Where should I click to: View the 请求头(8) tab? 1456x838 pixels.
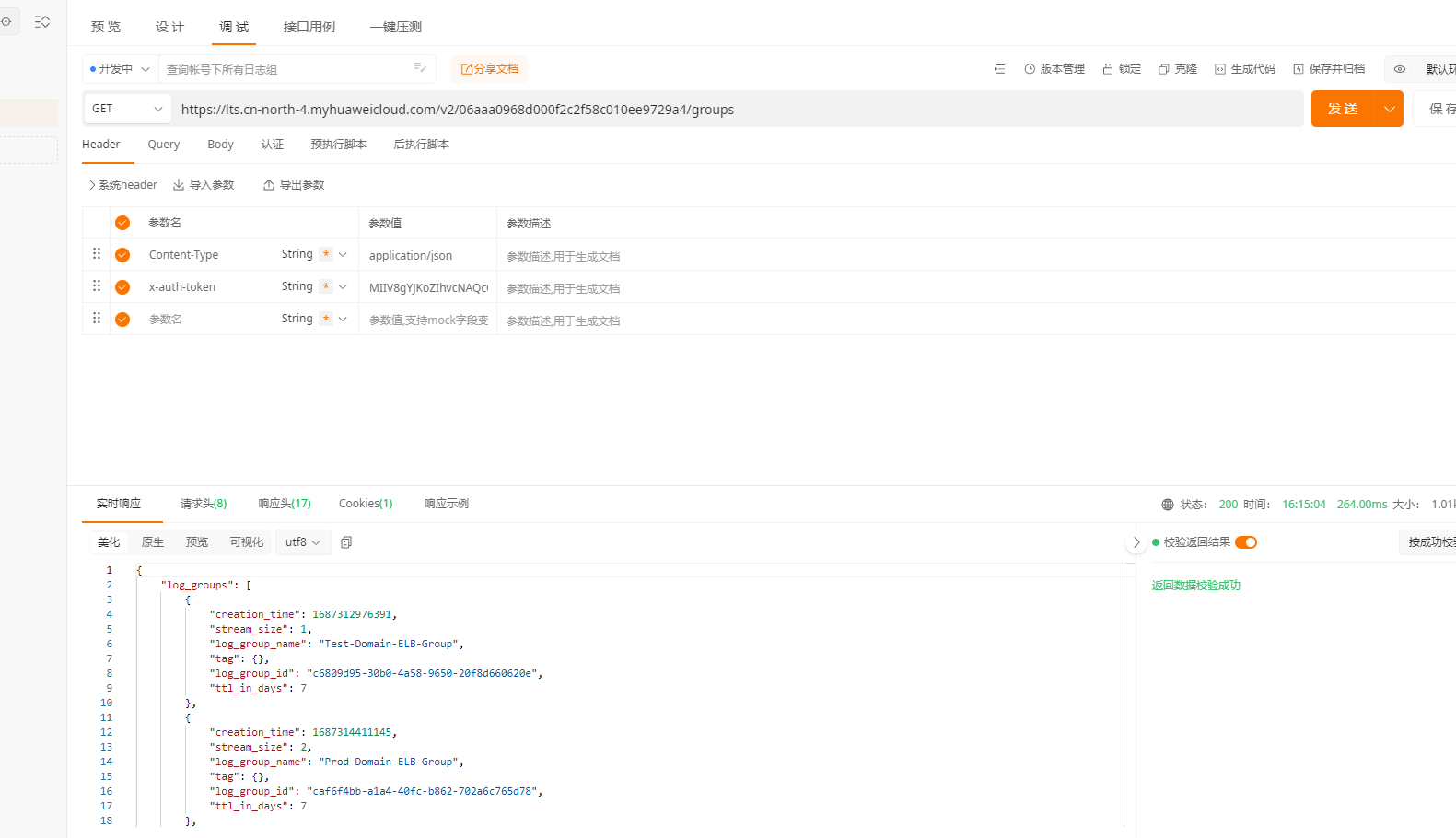204,504
